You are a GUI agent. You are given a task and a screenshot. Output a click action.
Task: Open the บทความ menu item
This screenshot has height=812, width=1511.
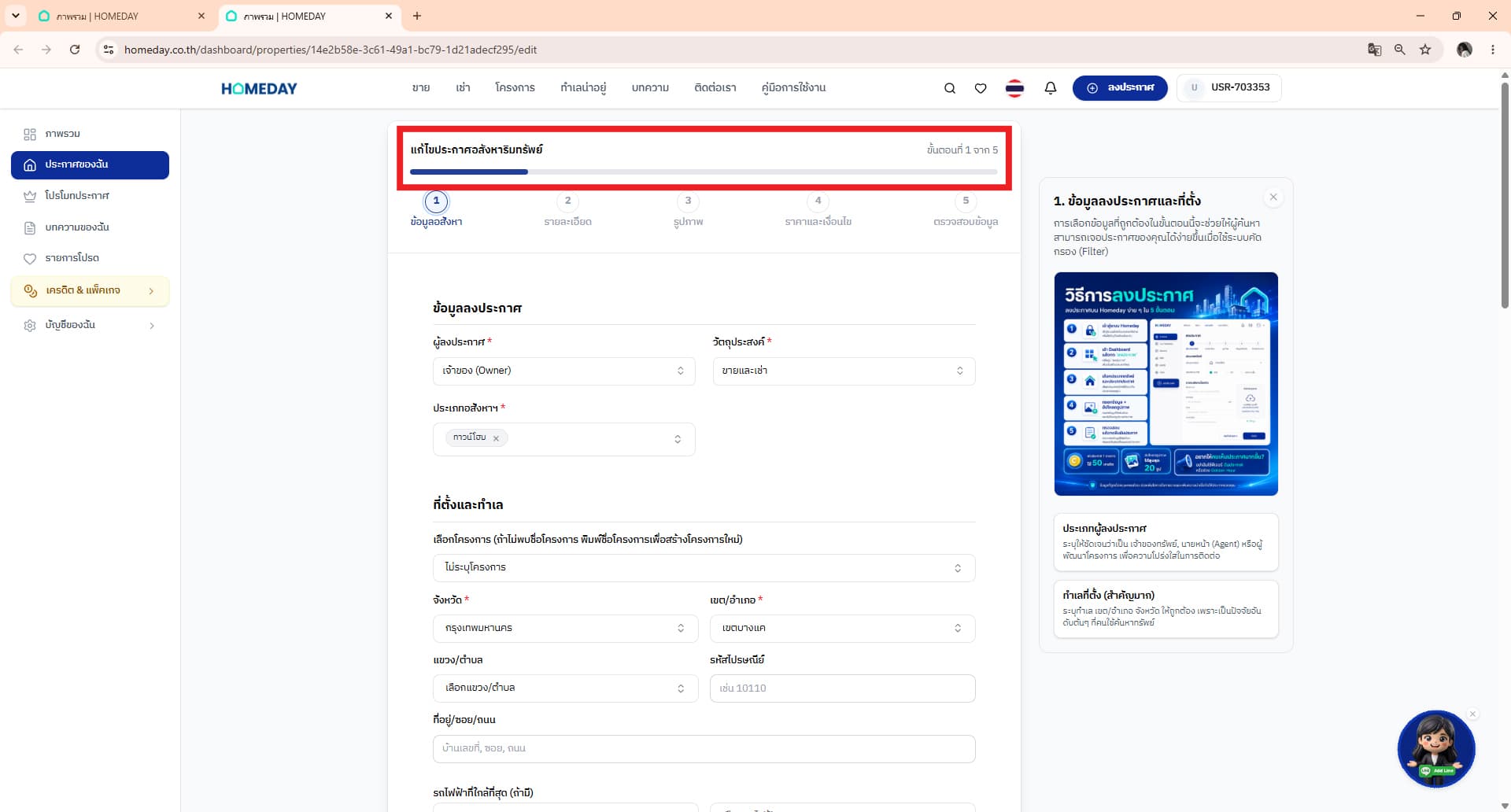click(x=650, y=87)
